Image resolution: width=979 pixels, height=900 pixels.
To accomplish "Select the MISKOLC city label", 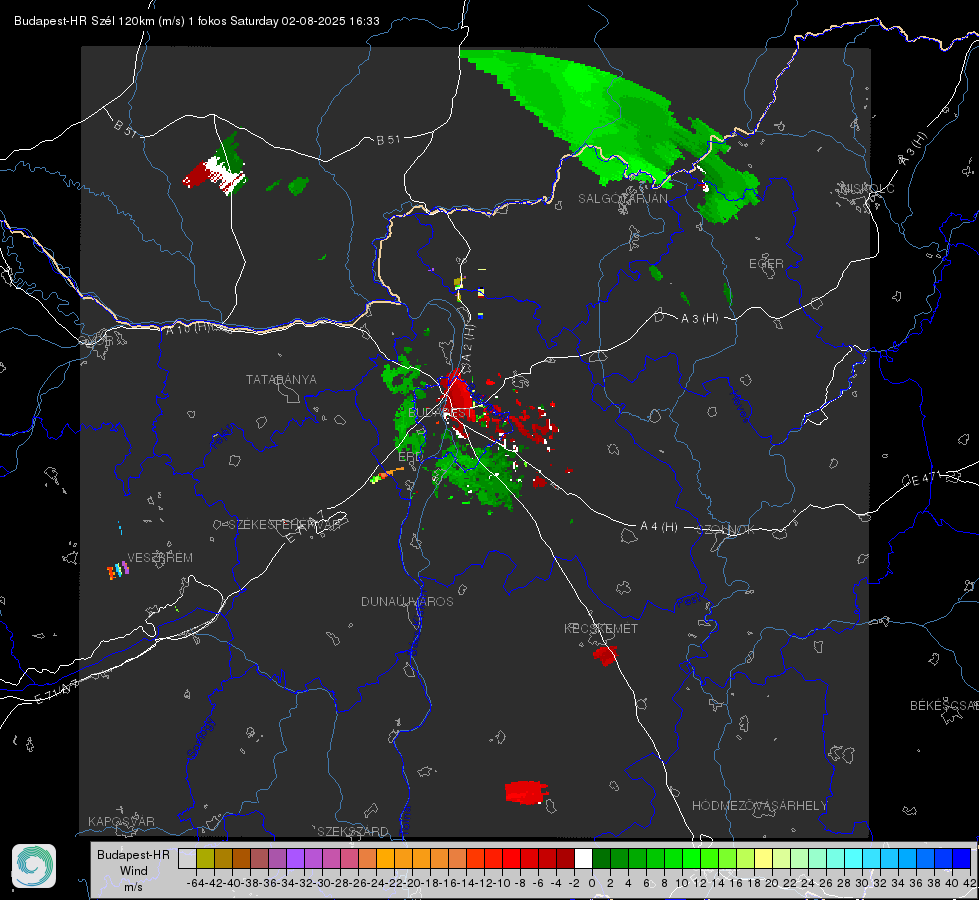I will (867, 188).
